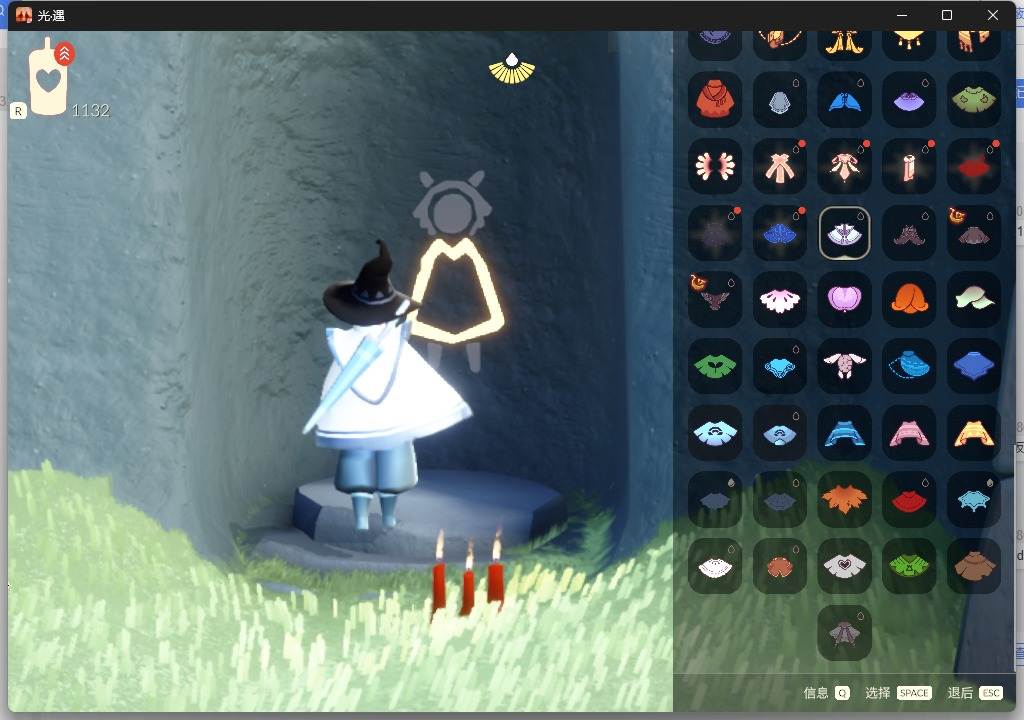The height and width of the screenshot is (720, 1024).
Task: Click the red upgrade arrow badge
Action: 65,54
